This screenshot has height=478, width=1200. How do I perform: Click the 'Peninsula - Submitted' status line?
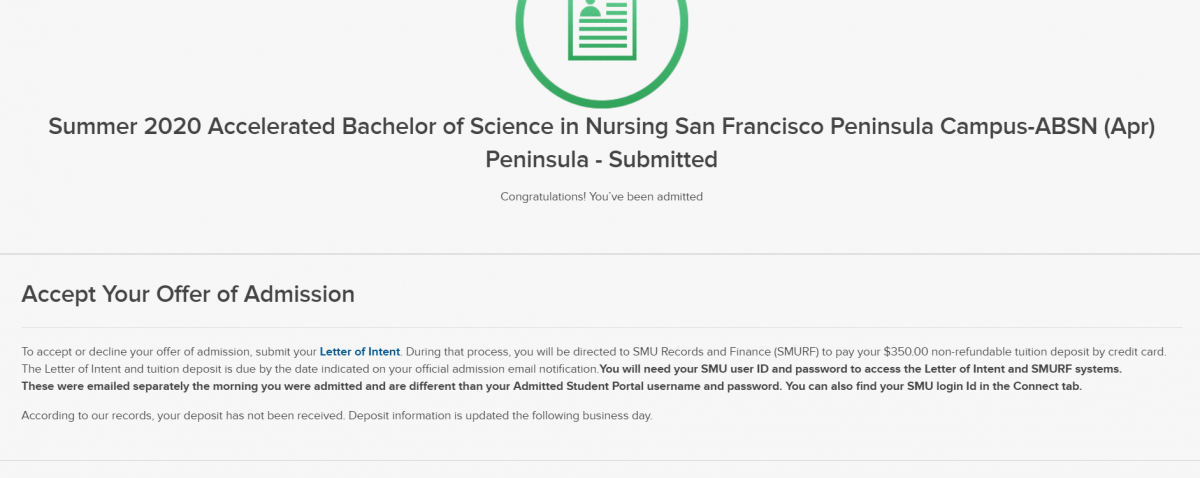[601, 159]
